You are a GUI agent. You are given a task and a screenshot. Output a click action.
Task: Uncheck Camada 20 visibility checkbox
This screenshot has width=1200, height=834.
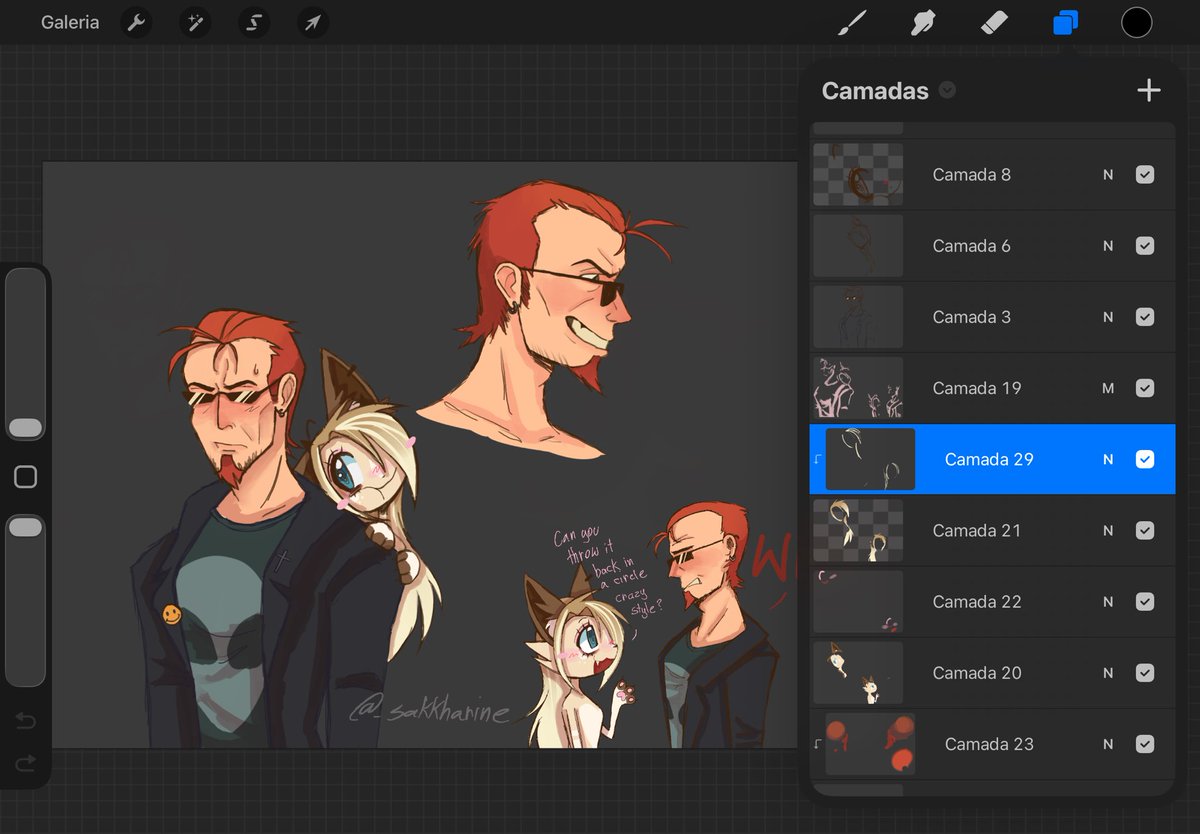click(x=1145, y=673)
